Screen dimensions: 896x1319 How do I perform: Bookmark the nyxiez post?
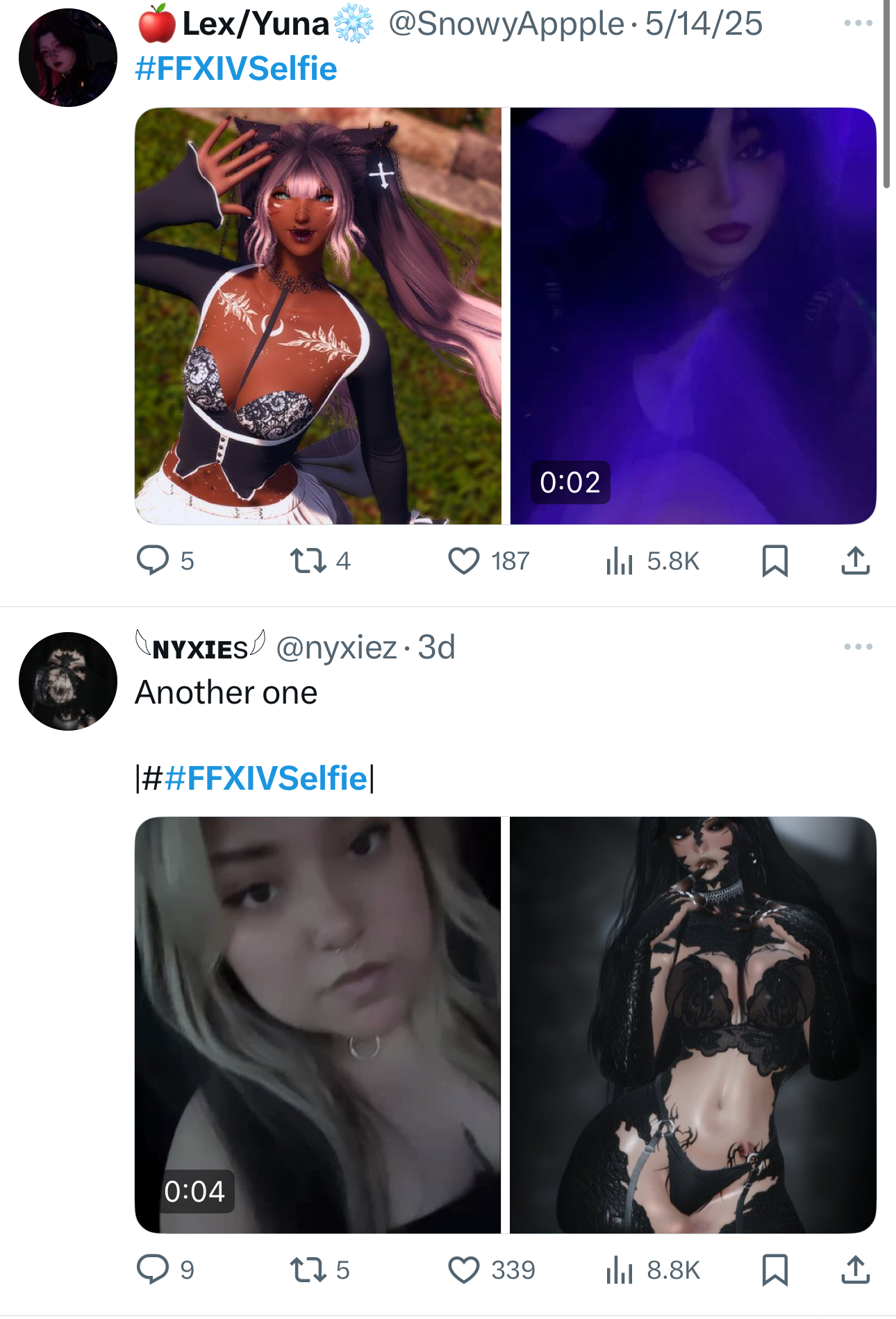pos(774,1270)
